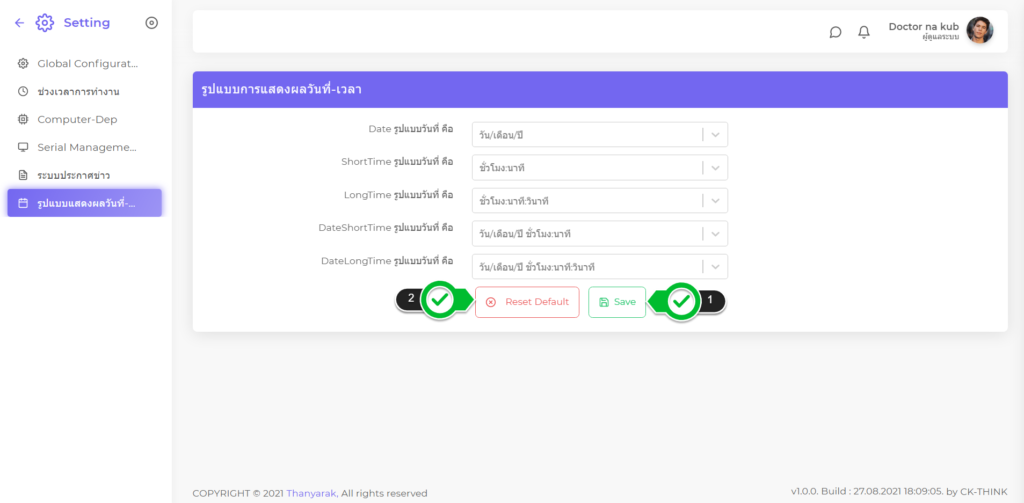
Task: Click the circular target icon in sidebar header
Action: pos(151,22)
